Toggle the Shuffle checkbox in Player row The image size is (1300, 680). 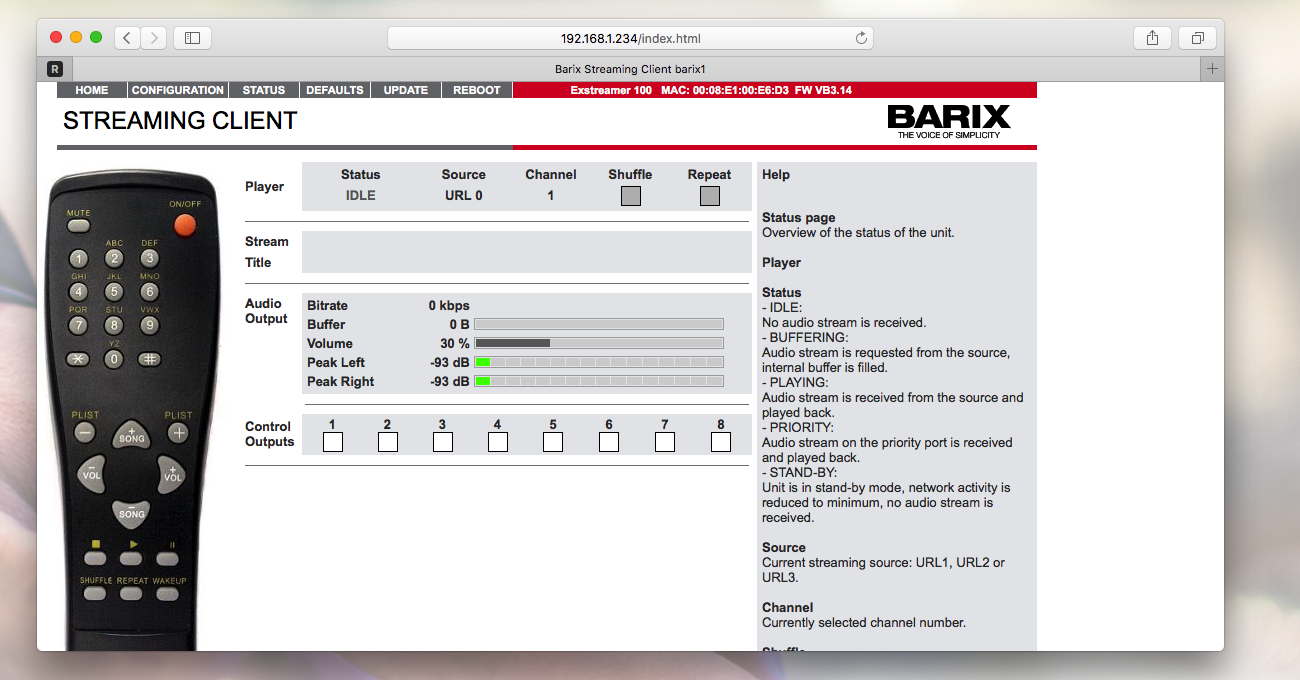coord(630,196)
